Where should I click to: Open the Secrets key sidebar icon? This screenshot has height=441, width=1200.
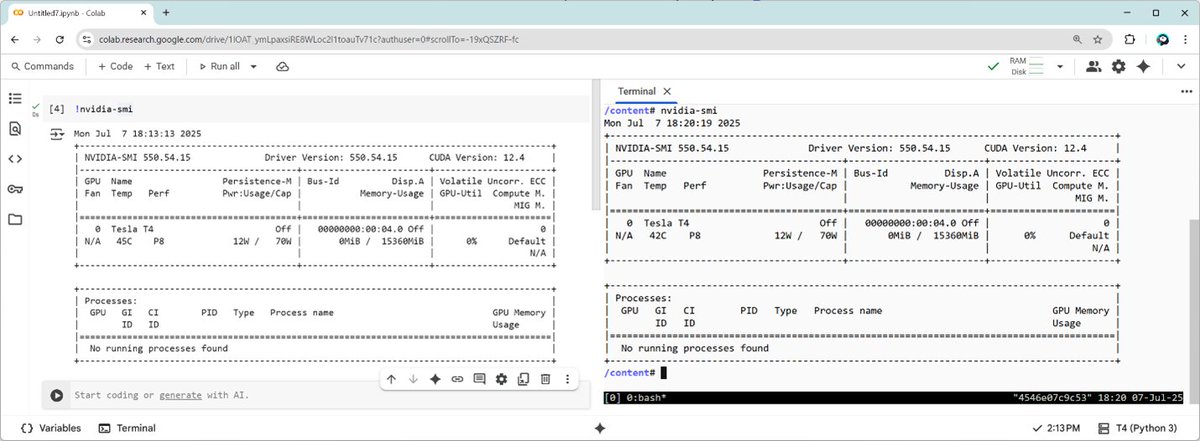coord(15,189)
